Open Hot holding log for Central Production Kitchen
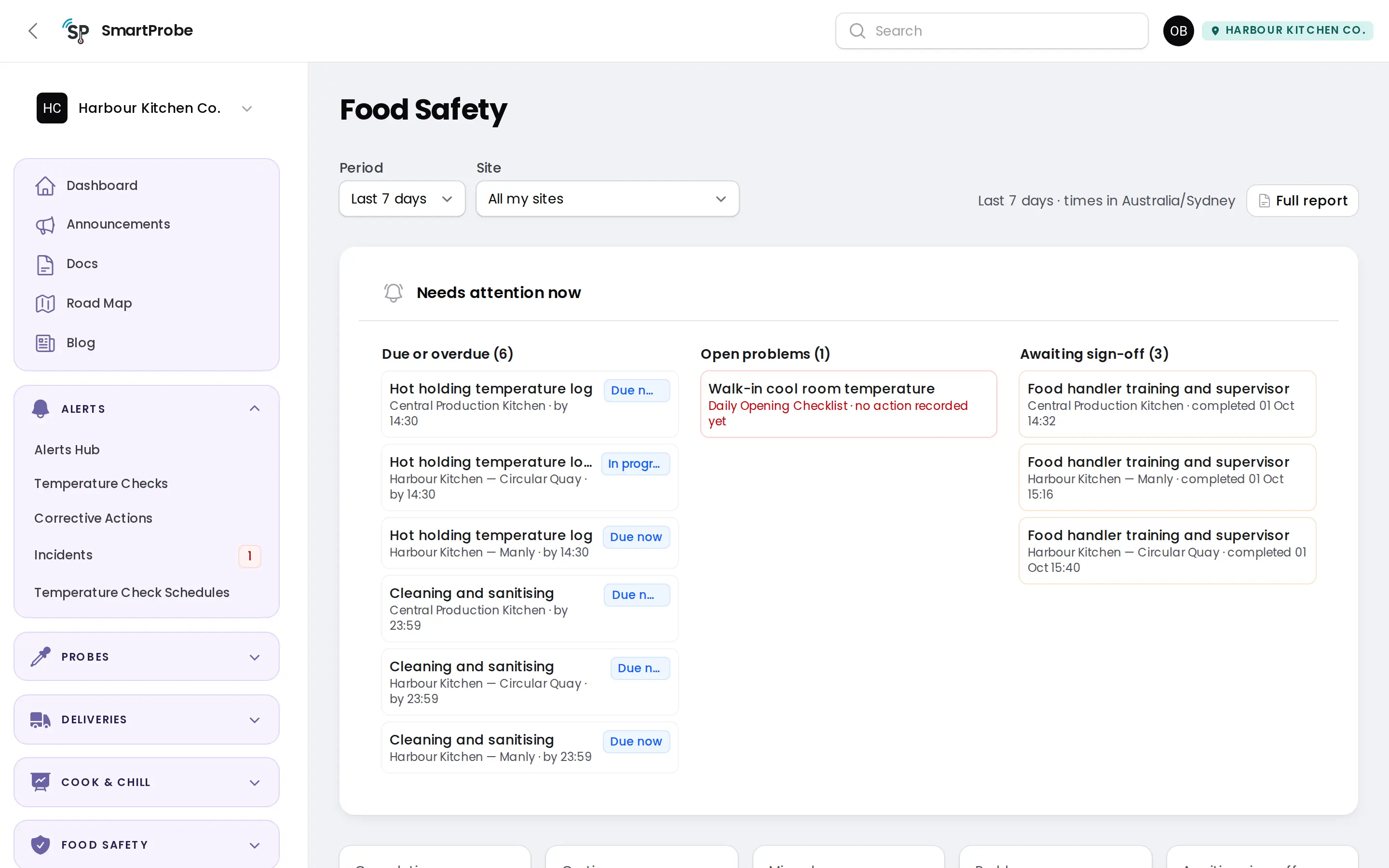 coord(530,404)
